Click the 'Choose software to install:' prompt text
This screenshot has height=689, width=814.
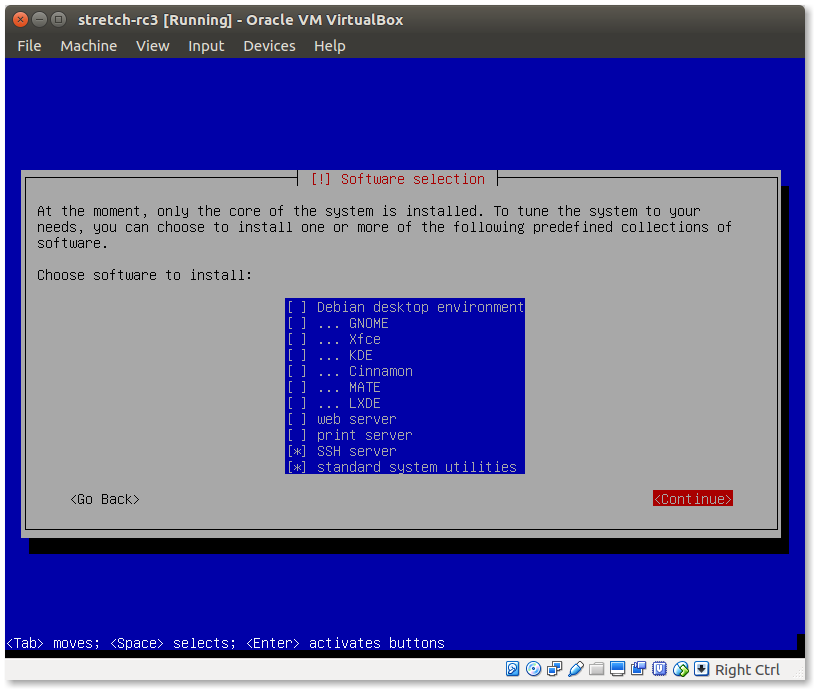point(144,275)
